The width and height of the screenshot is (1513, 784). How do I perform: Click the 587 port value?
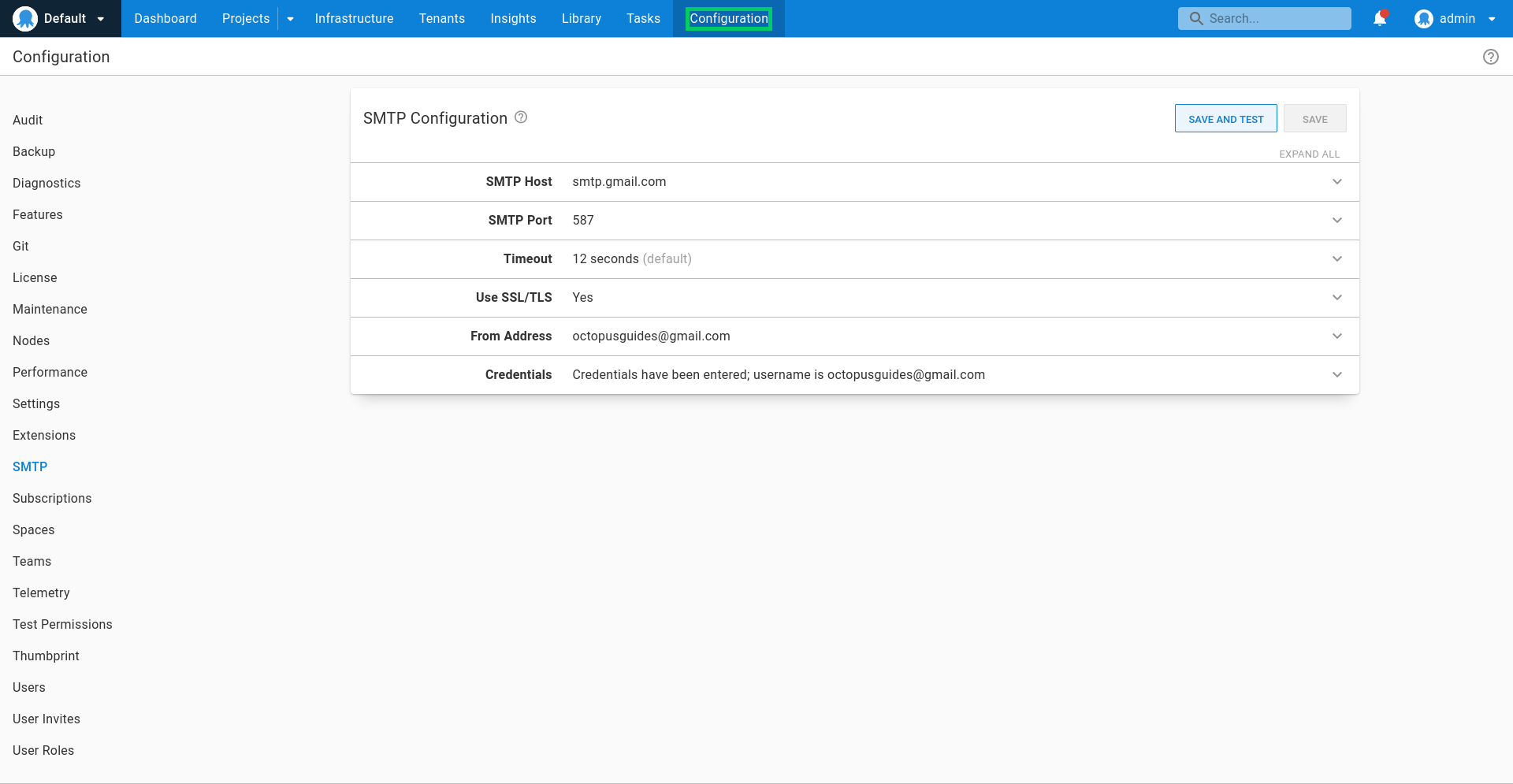click(583, 221)
